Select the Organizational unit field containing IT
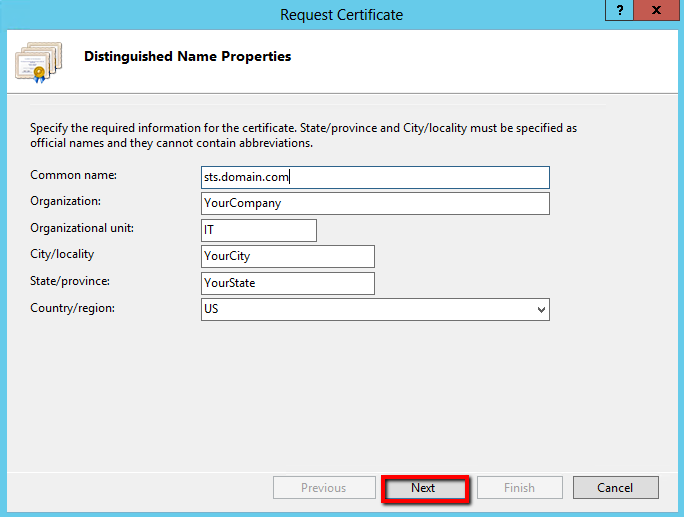The height and width of the screenshot is (517, 684). tap(259, 230)
